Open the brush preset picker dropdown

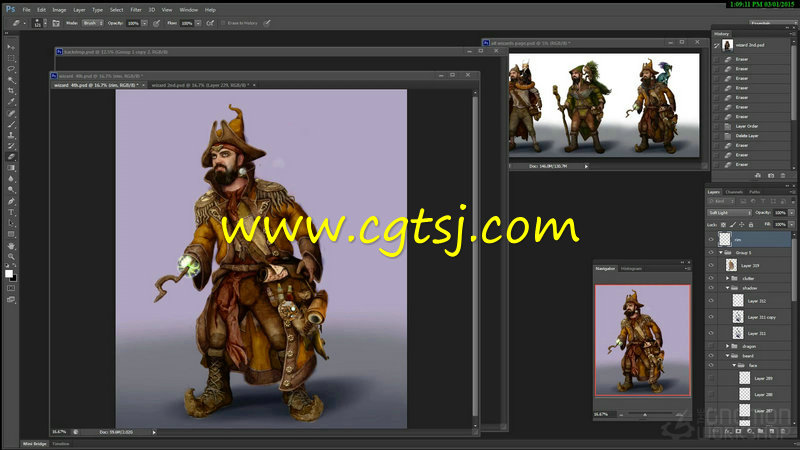pyautogui.click(x=45, y=23)
